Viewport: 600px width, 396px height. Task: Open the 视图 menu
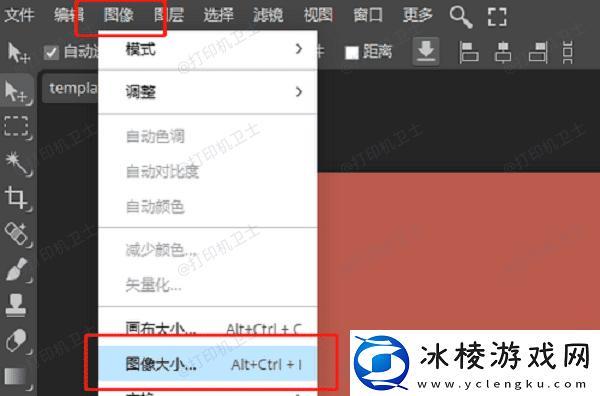318,15
